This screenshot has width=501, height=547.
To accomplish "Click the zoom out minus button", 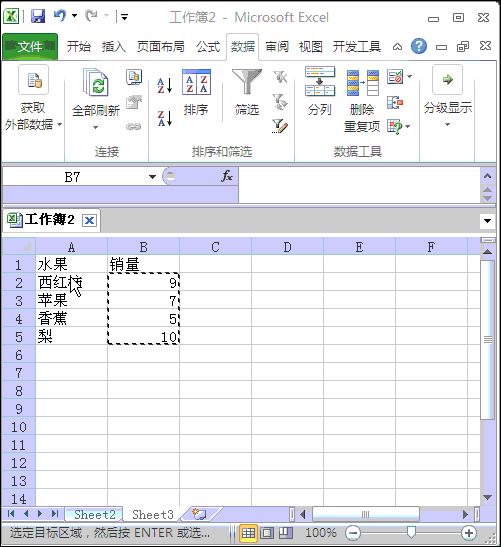I will click(353, 533).
